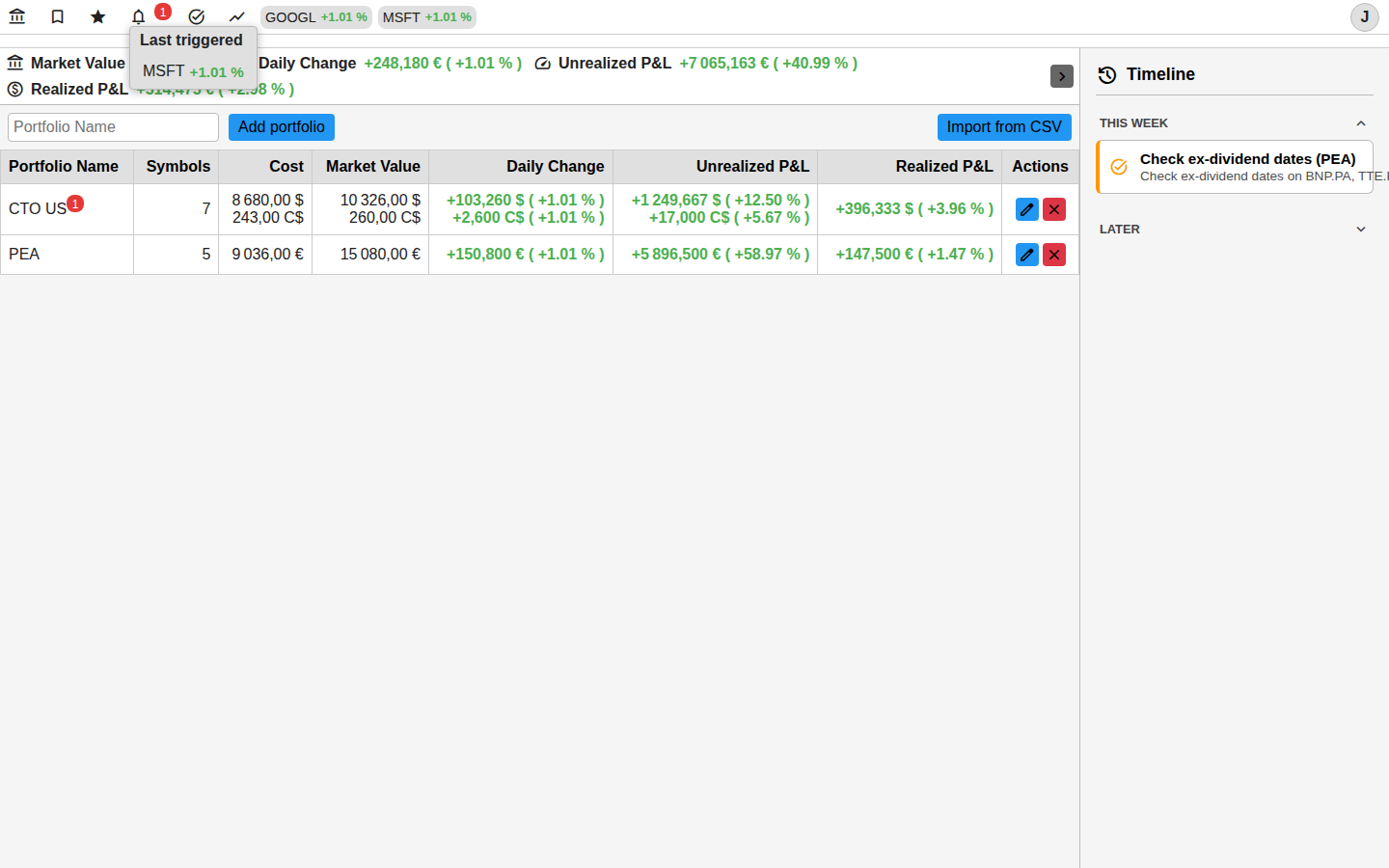Viewport: 1389px width, 868px height.
Task: Edit the PEA portfolio
Action: pos(1027,255)
